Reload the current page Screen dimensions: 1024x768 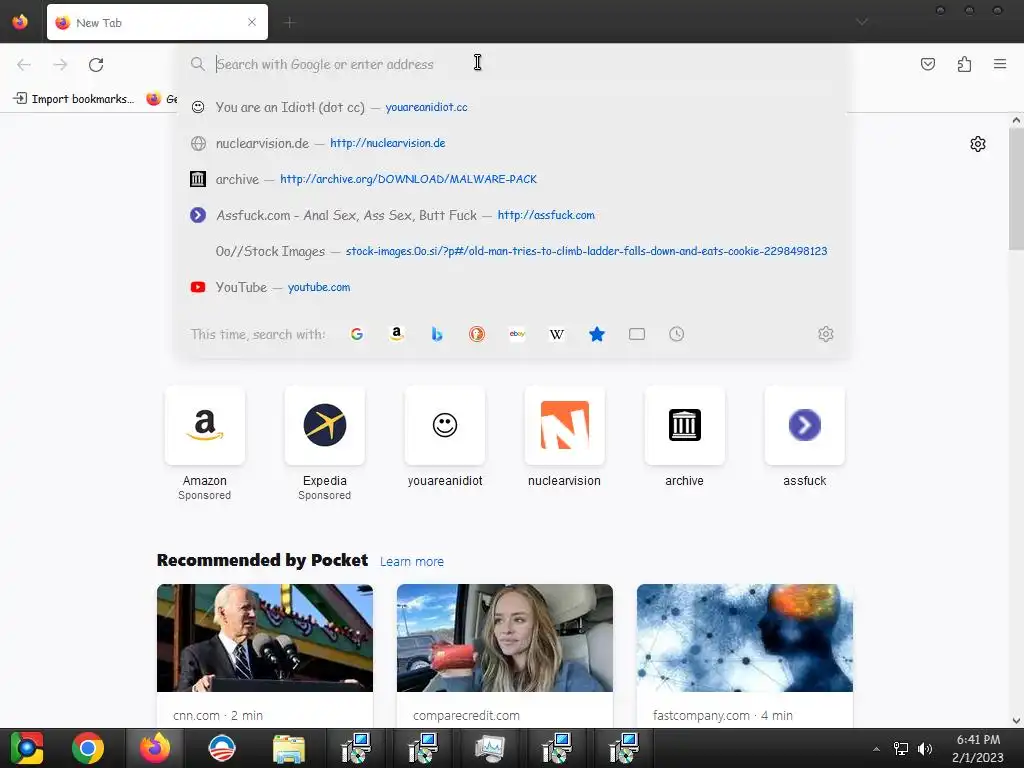pos(96,64)
